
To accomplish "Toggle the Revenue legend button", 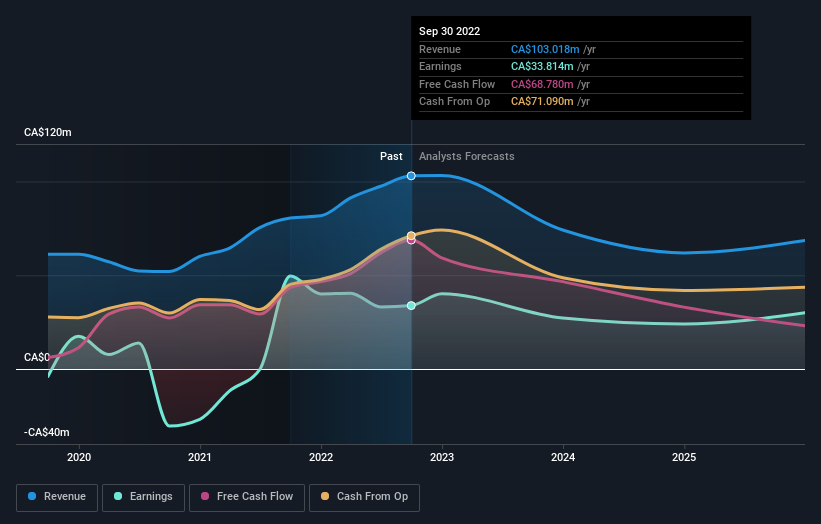I will [57, 497].
